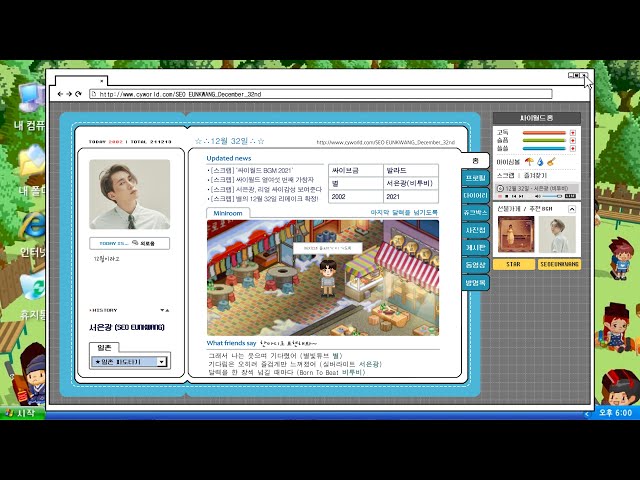Collapse the 선물가게 / 추천 BGM panel
This screenshot has width=640, height=480.
pyautogui.click(x=572, y=209)
